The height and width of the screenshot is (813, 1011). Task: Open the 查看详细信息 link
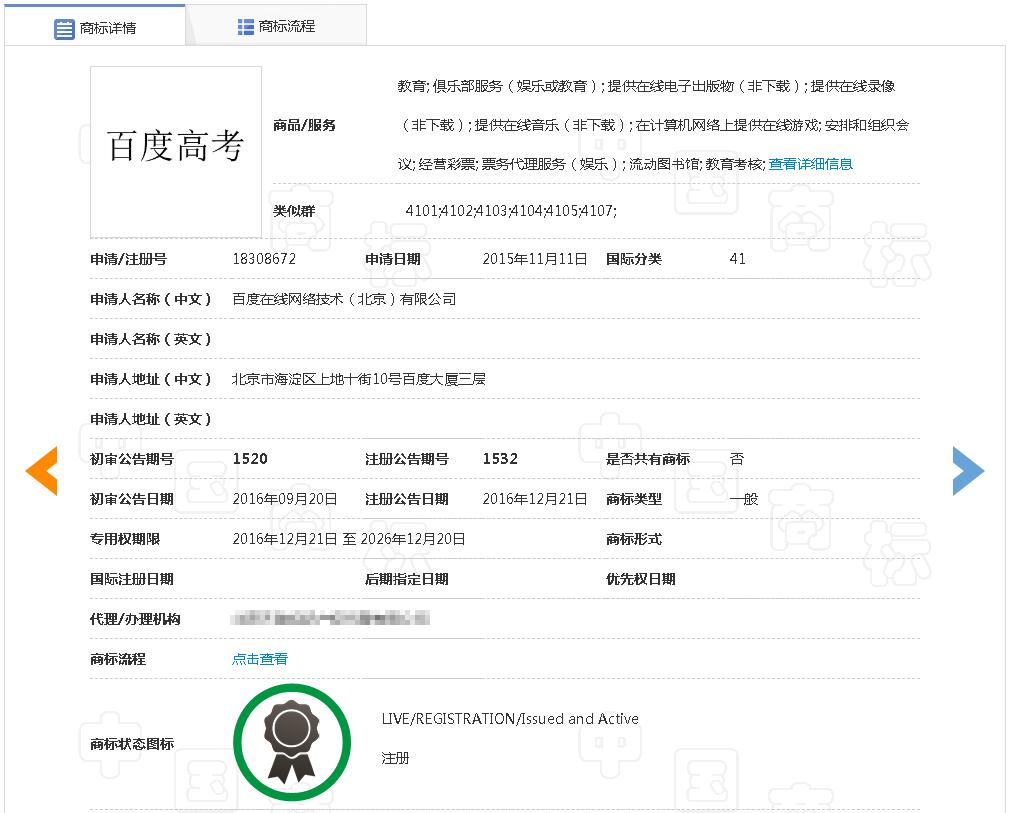pyautogui.click(x=810, y=164)
